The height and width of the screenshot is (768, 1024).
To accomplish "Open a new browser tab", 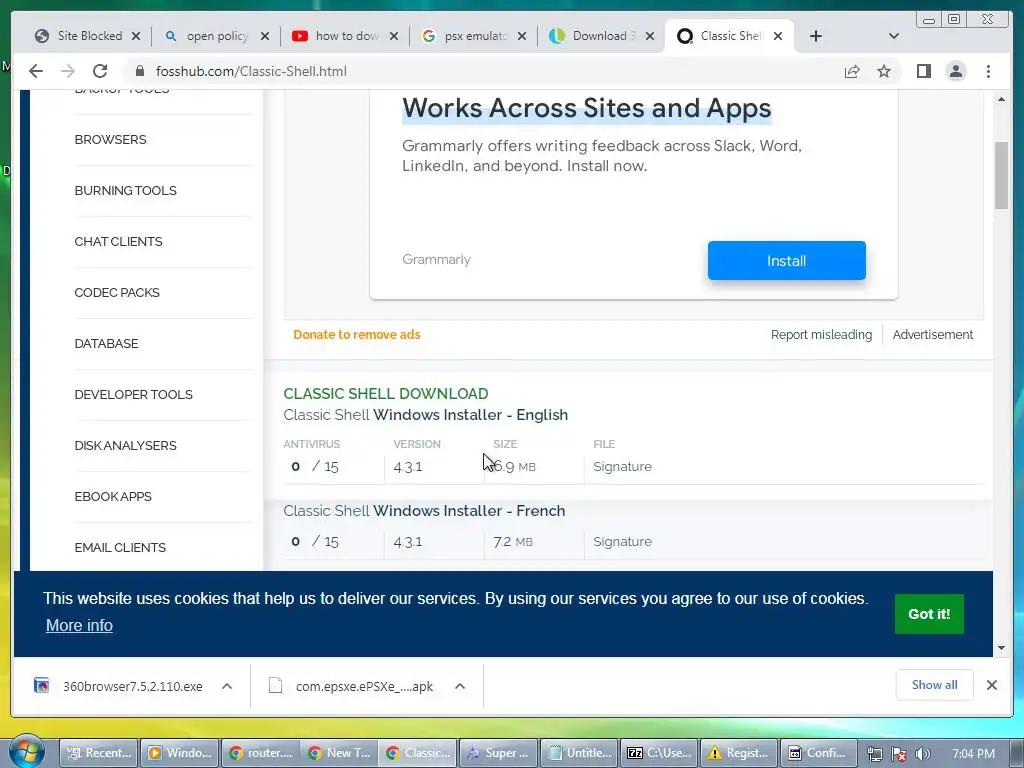I will point(816,36).
